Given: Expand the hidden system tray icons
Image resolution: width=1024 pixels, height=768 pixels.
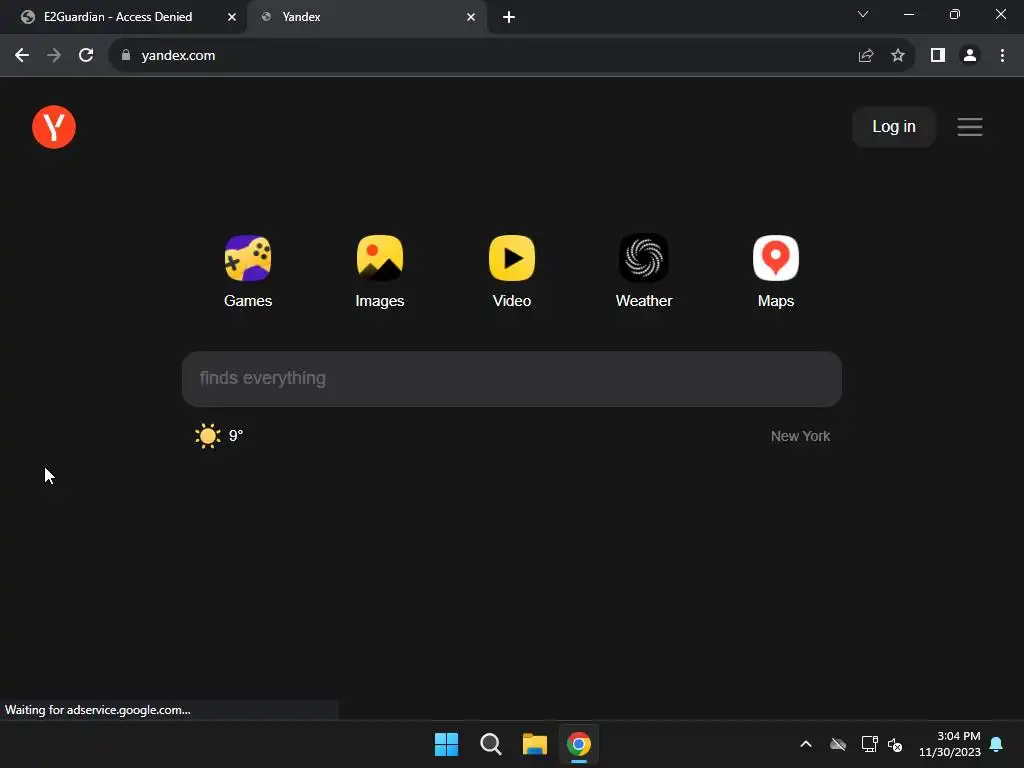Looking at the screenshot, I should click(x=806, y=744).
